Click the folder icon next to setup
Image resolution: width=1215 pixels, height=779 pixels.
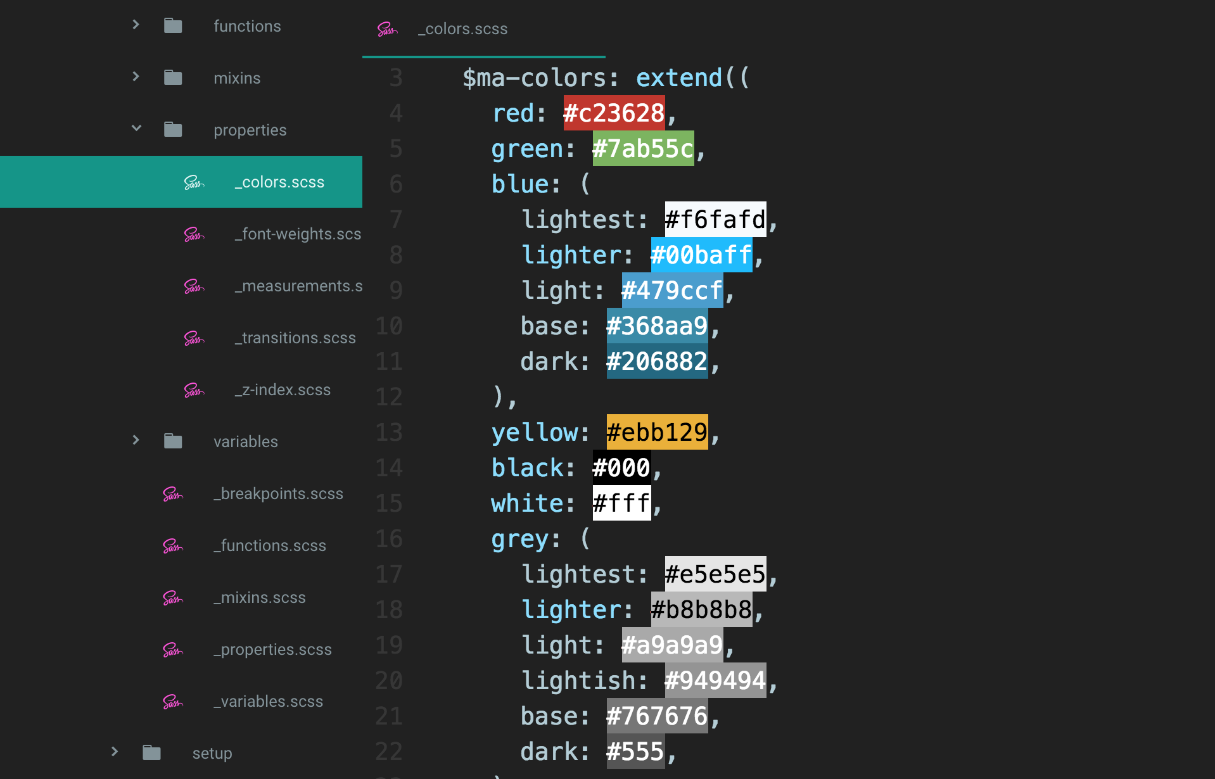point(150,752)
